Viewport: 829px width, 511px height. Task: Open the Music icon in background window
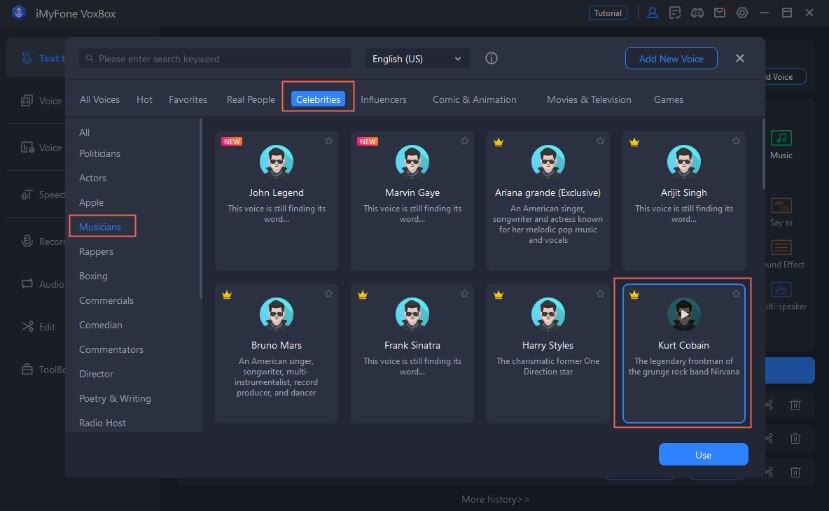click(x=781, y=138)
